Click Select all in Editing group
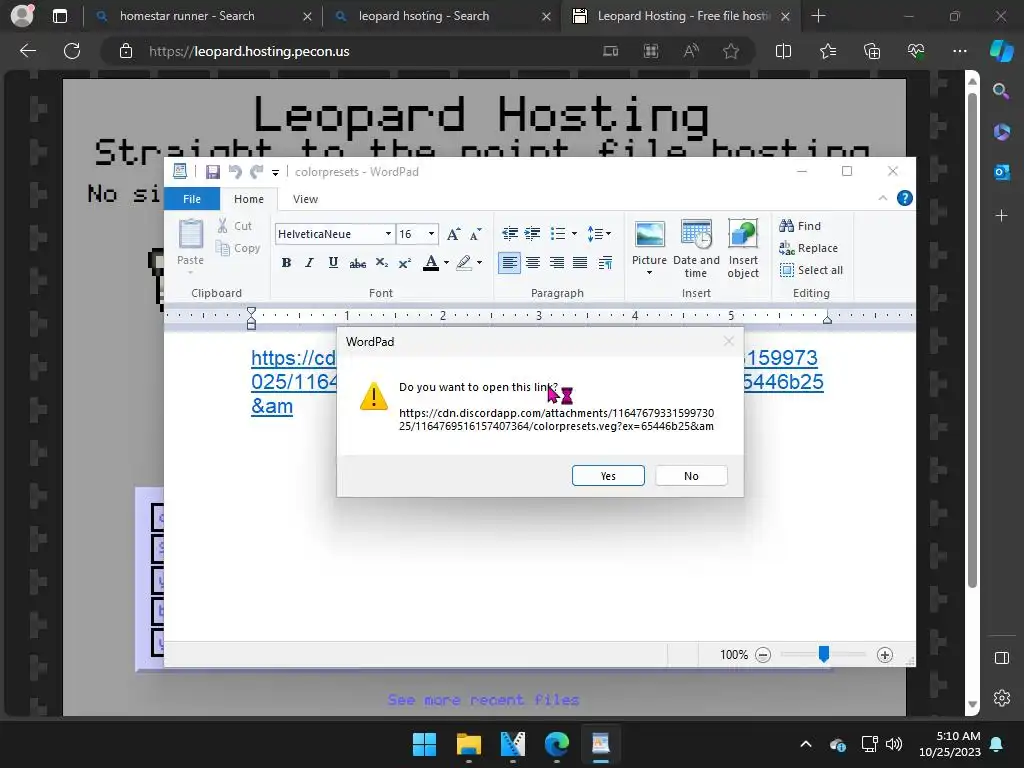This screenshot has width=1024, height=768. [811, 270]
